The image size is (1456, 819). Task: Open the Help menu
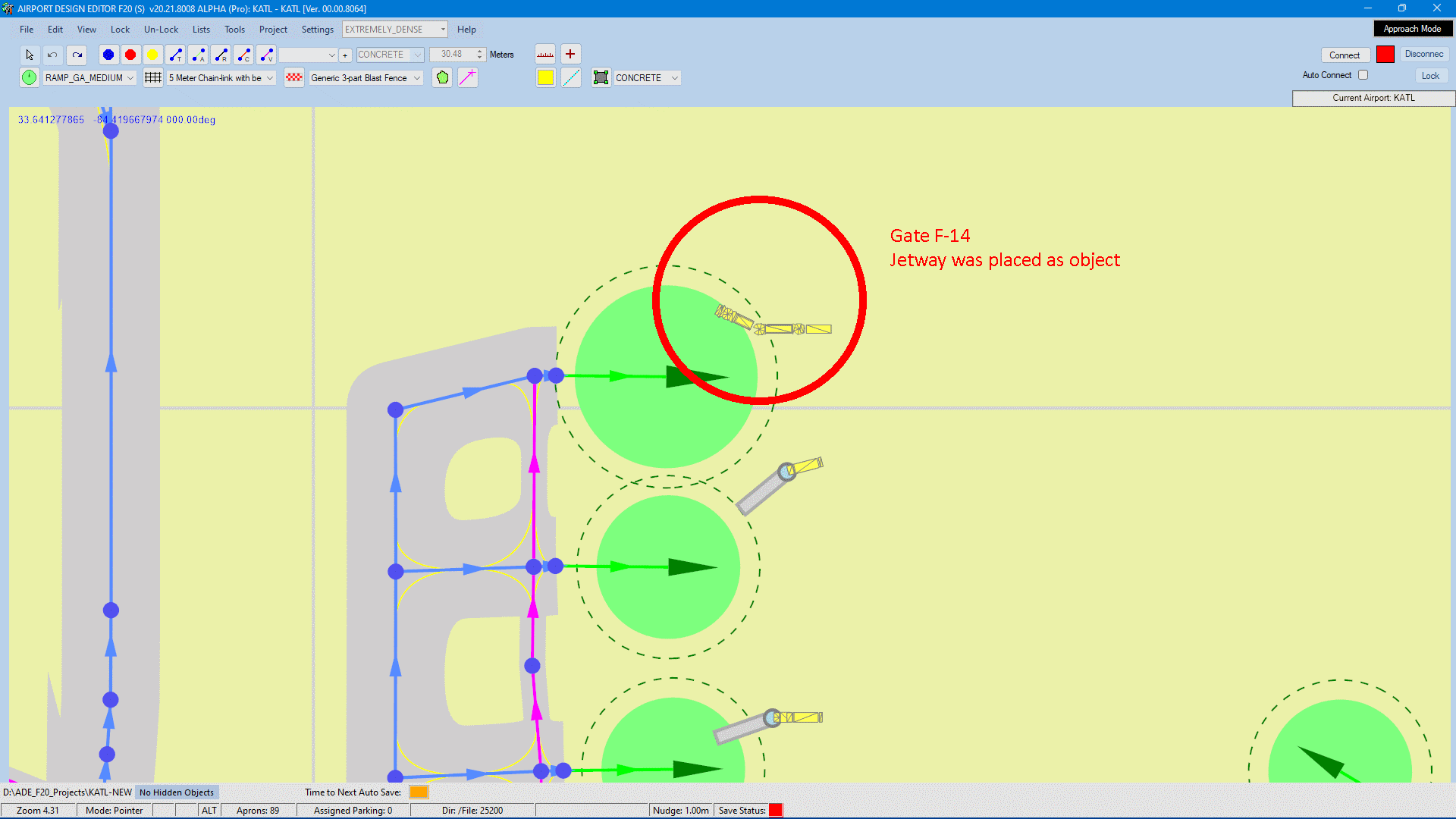point(466,30)
